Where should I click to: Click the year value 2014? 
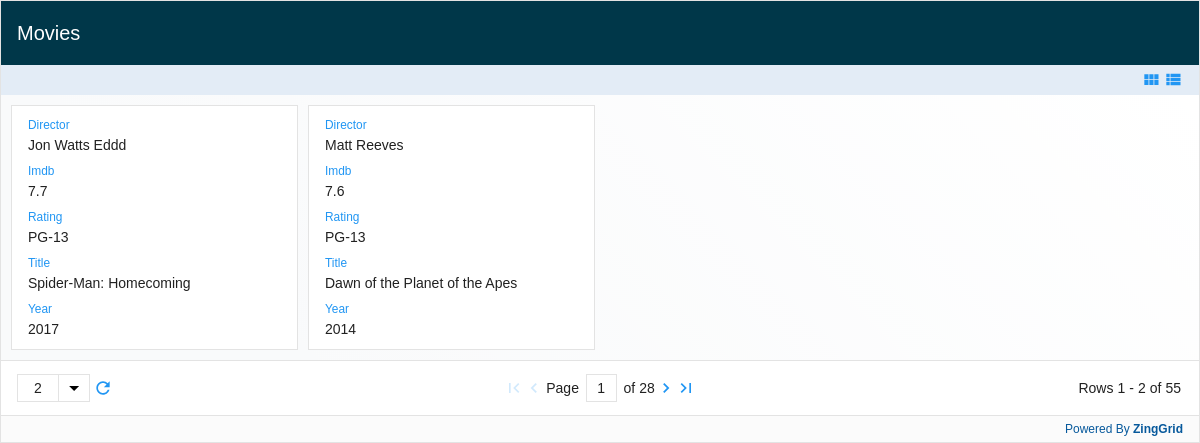click(x=340, y=329)
